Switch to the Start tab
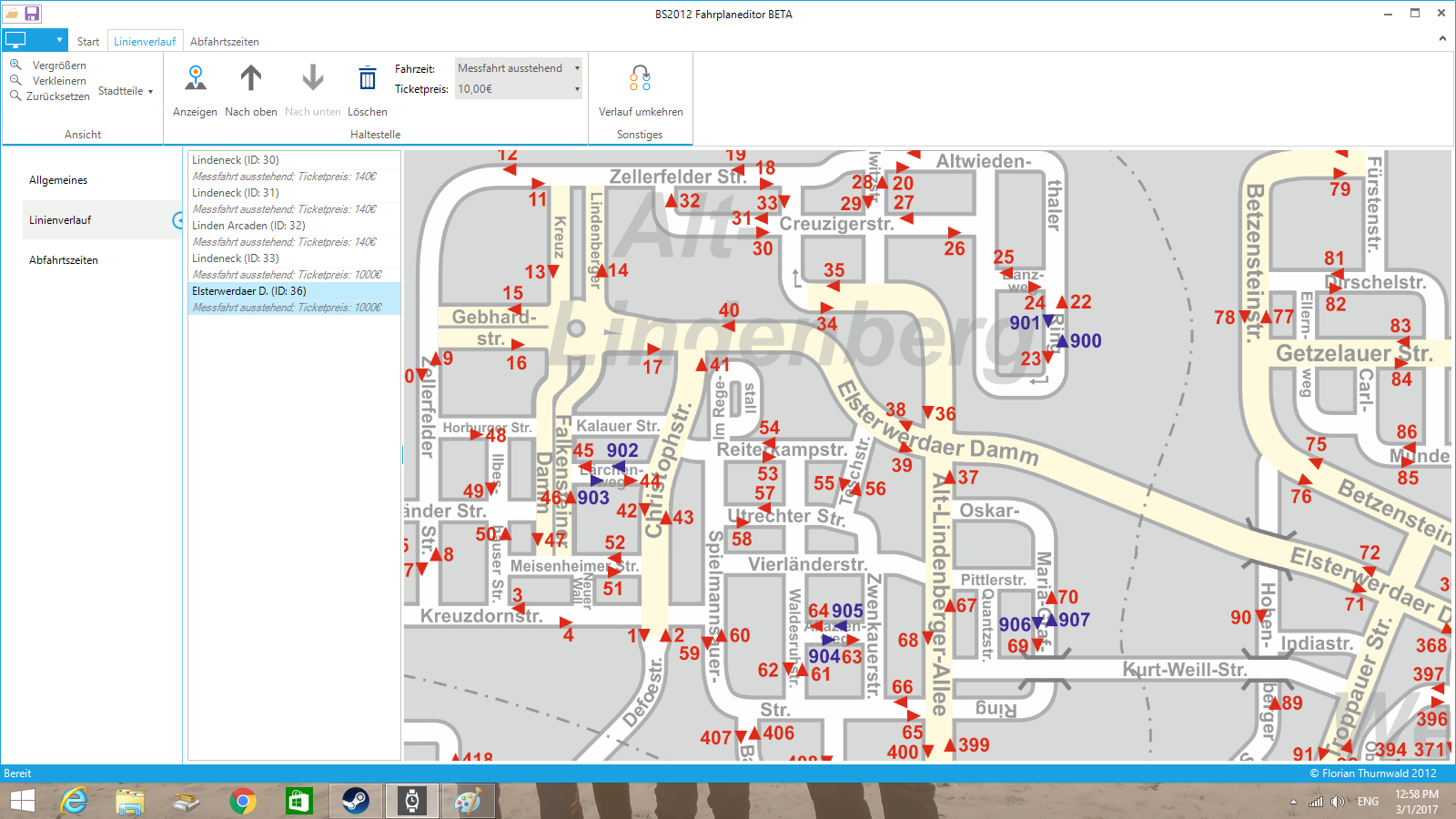1456x819 pixels. [x=88, y=42]
